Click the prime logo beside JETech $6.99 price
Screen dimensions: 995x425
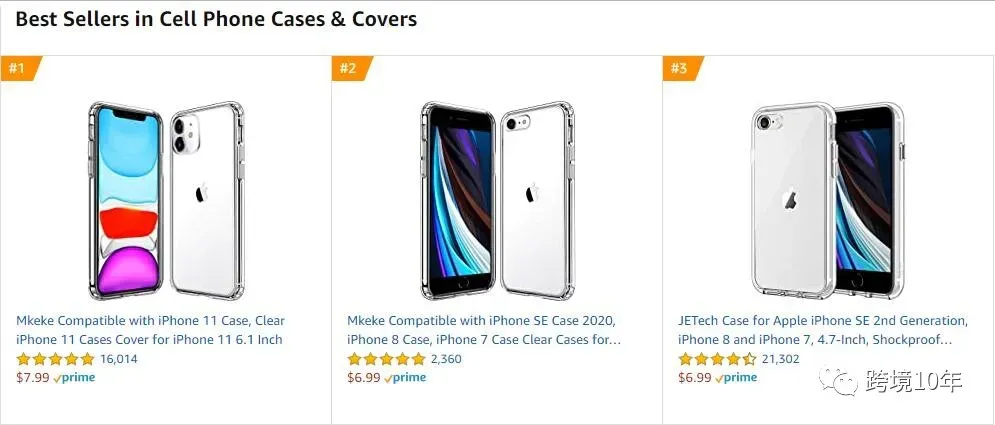pyautogui.click(x=737, y=378)
